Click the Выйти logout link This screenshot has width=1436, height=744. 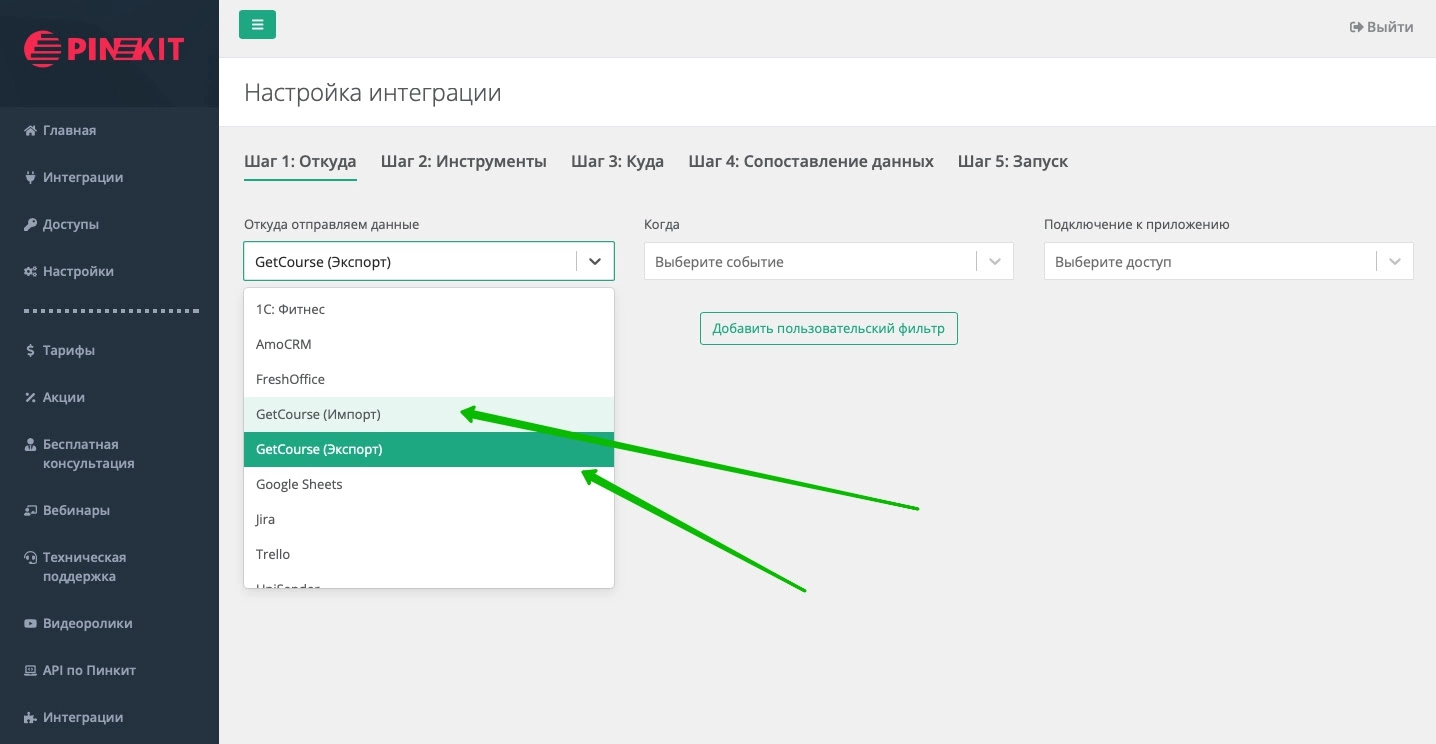pyautogui.click(x=1381, y=27)
